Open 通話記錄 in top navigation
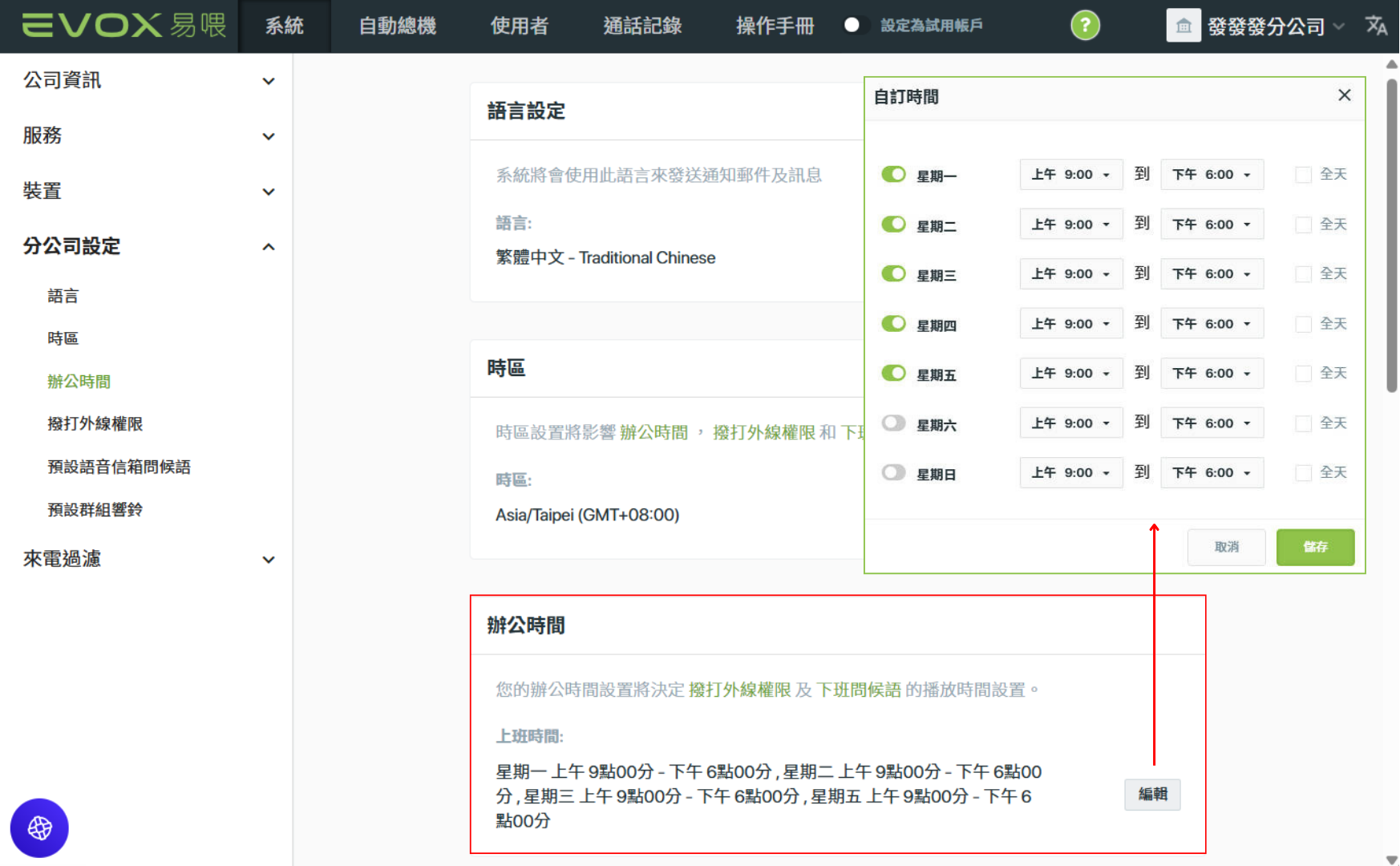Screen dimensions: 1400x866 pos(643,26)
